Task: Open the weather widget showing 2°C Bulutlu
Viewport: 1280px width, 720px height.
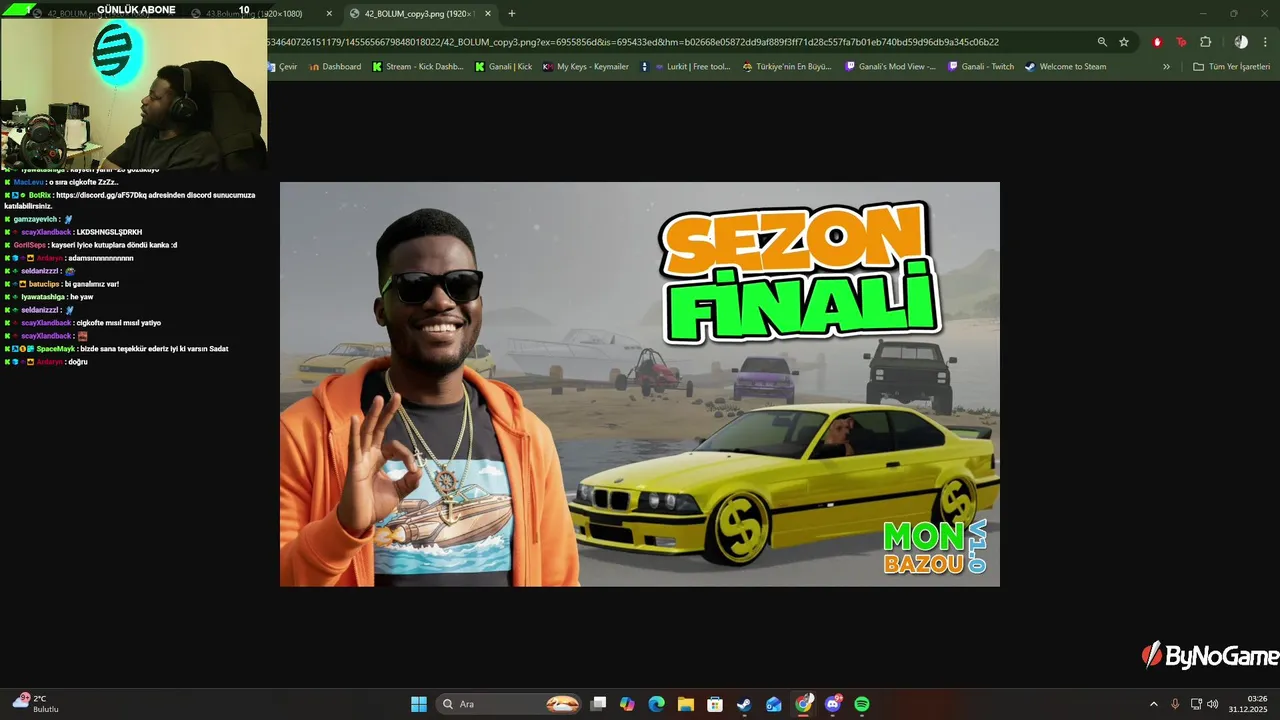Action: (35, 704)
